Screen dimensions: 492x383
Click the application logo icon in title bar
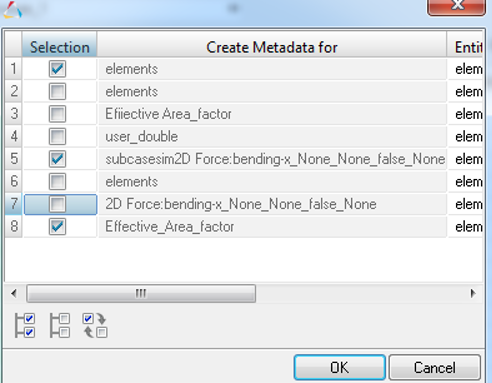[x=12, y=10]
